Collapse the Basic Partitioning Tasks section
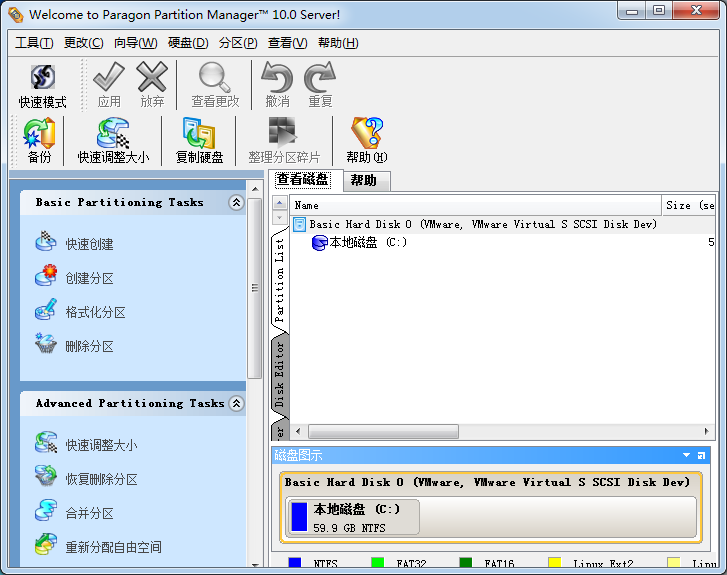The width and height of the screenshot is (727, 575). point(236,202)
